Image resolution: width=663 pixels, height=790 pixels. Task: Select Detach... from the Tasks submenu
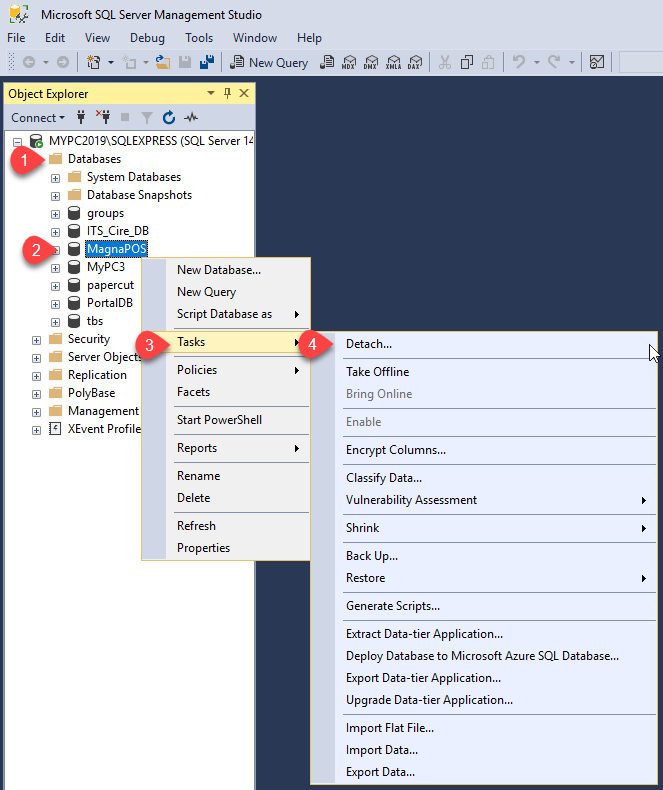[369, 344]
